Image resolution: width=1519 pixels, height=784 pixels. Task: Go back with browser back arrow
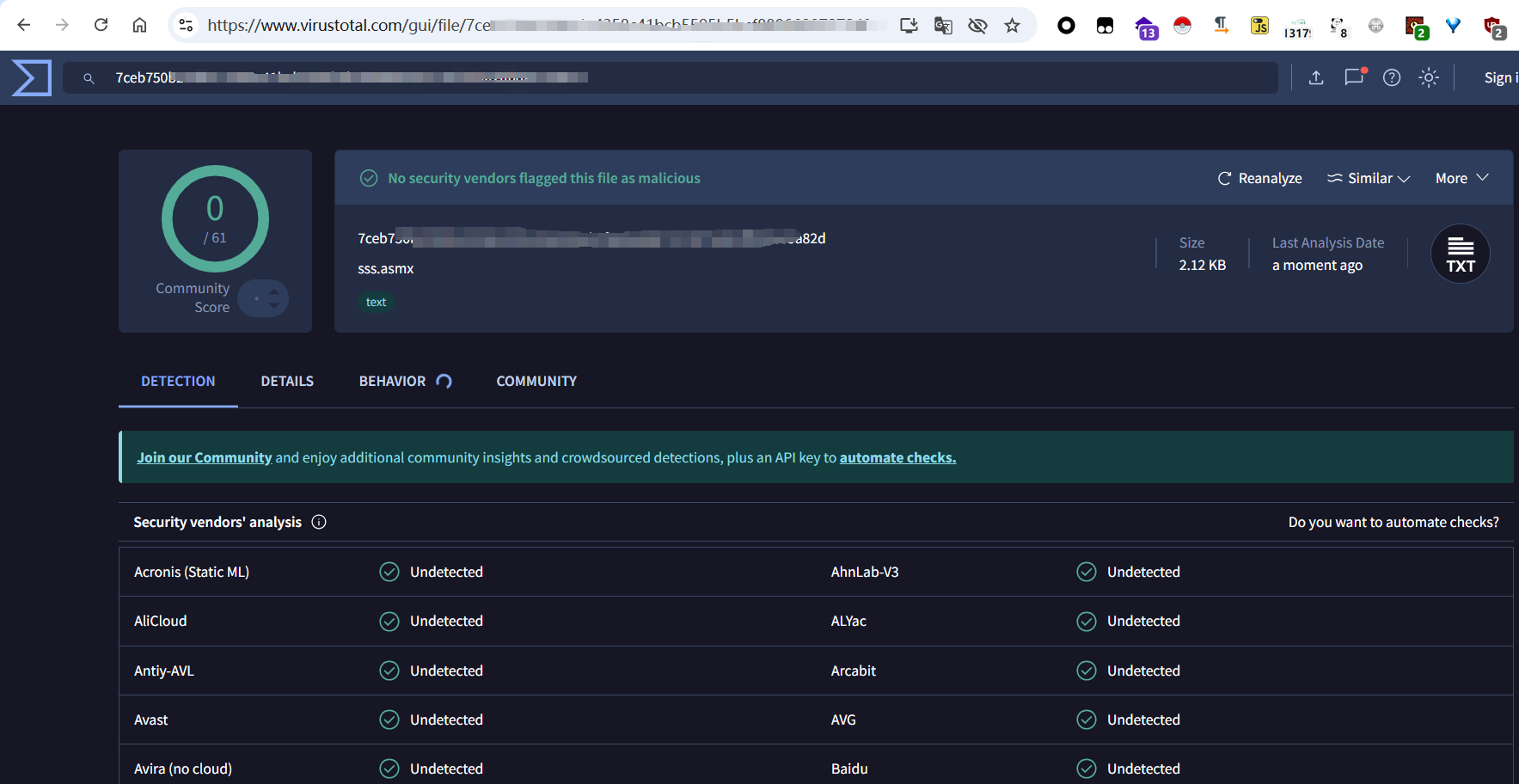click(x=24, y=25)
